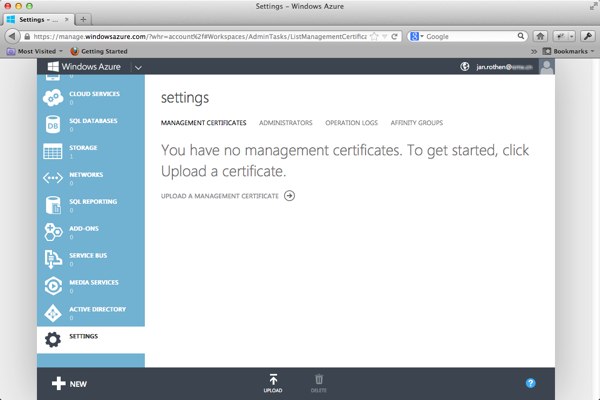This screenshot has width=600, height=400.
Task: Click the browser home icon
Action: 540,36
